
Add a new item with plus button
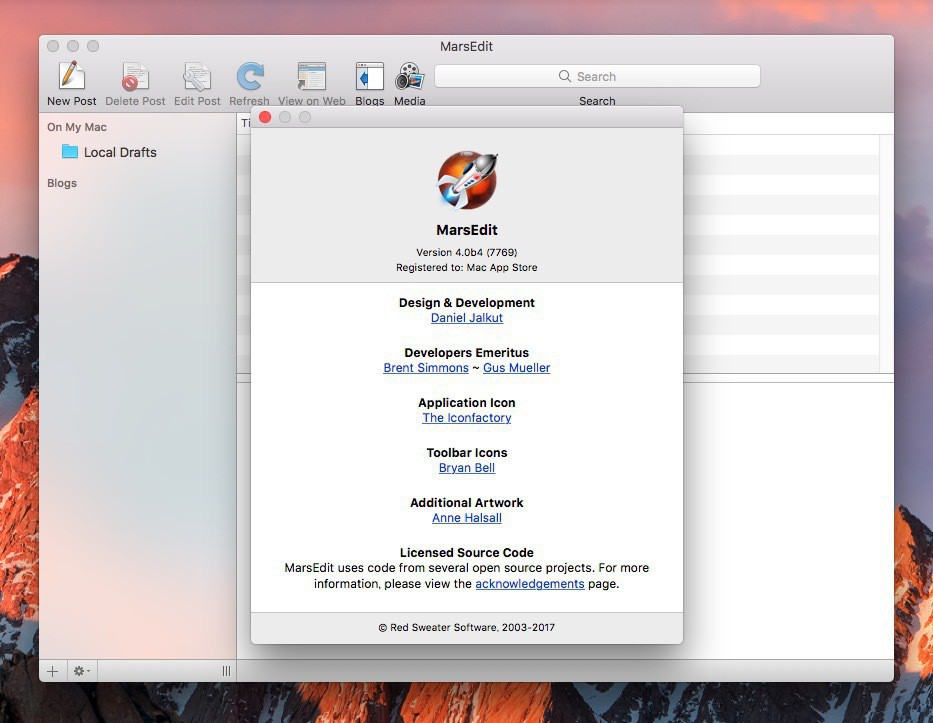pyautogui.click(x=53, y=671)
